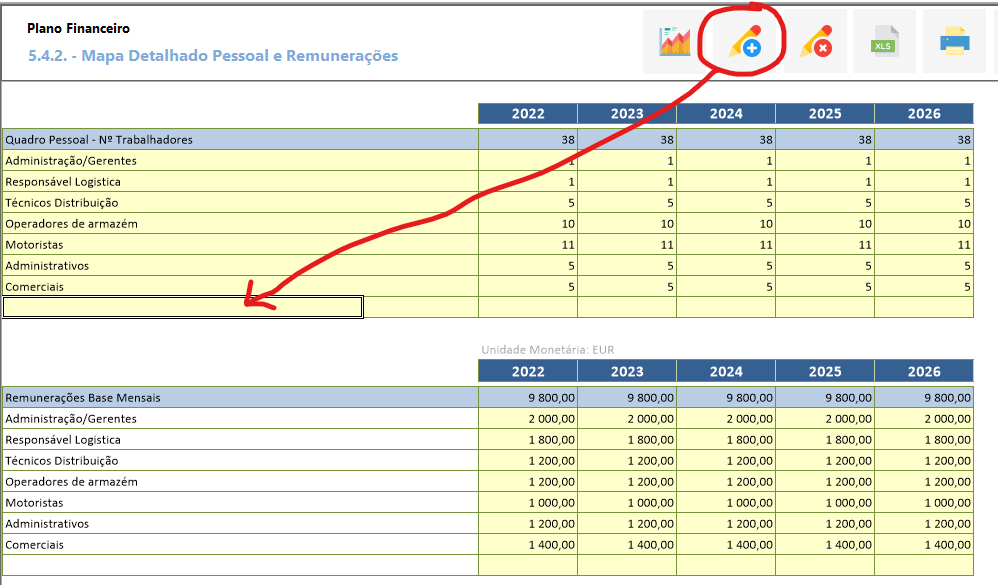Select 'Remunerações Base Mensais' header row
This screenshot has height=585, width=998.
[x=241, y=397]
